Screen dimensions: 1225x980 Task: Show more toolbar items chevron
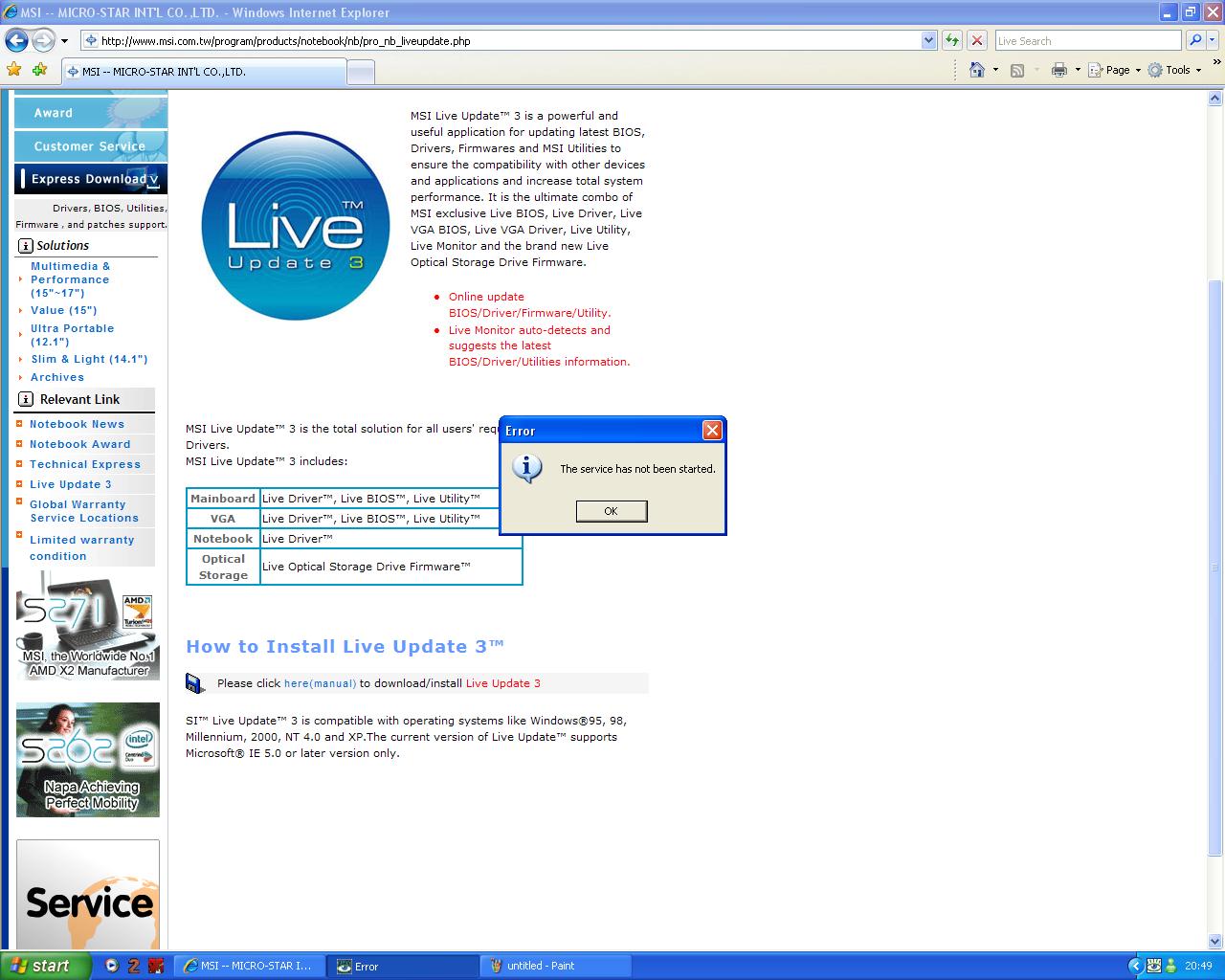1217,64
